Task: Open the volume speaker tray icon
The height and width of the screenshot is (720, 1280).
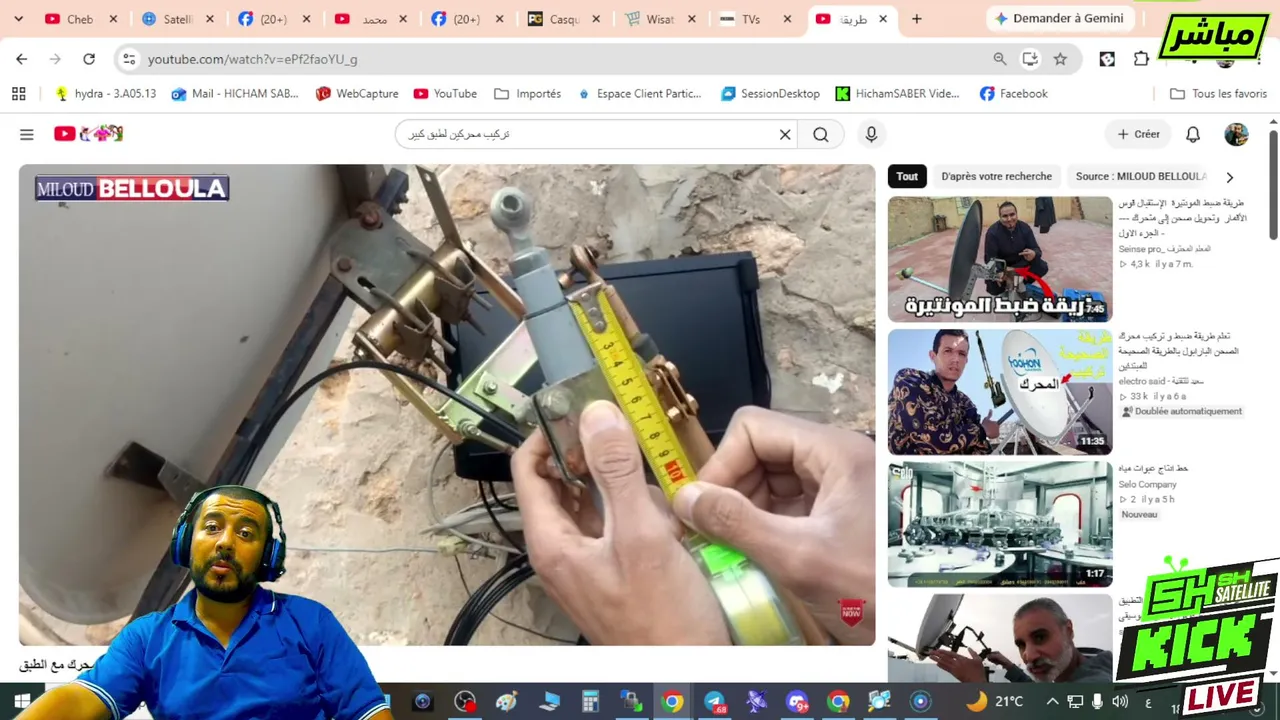Action: [x=1119, y=701]
